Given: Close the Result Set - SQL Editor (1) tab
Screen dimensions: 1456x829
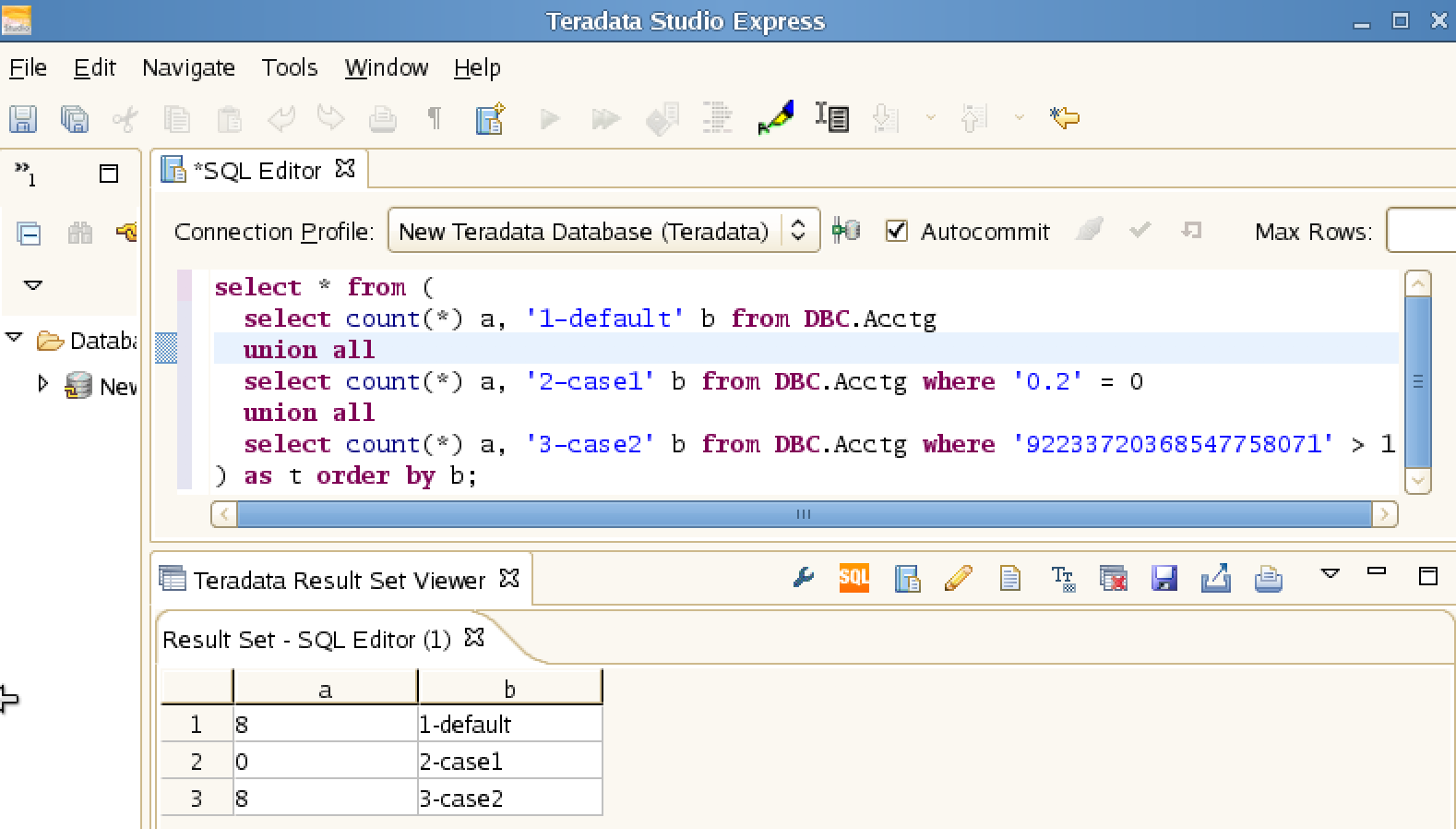Looking at the screenshot, I should pos(474,637).
